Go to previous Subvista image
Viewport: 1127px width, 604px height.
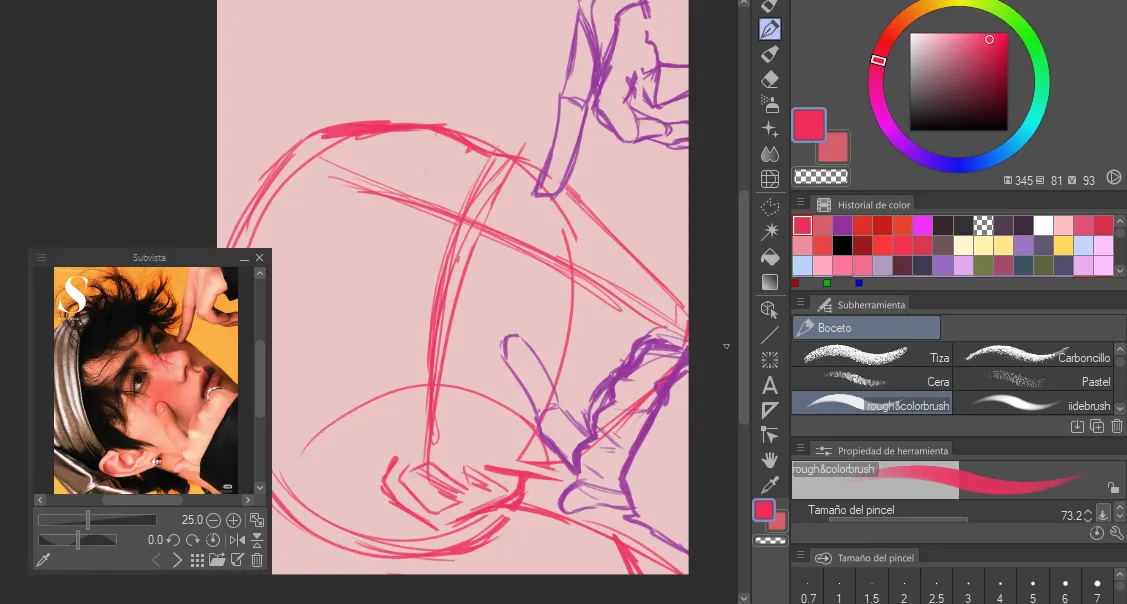pos(157,561)
